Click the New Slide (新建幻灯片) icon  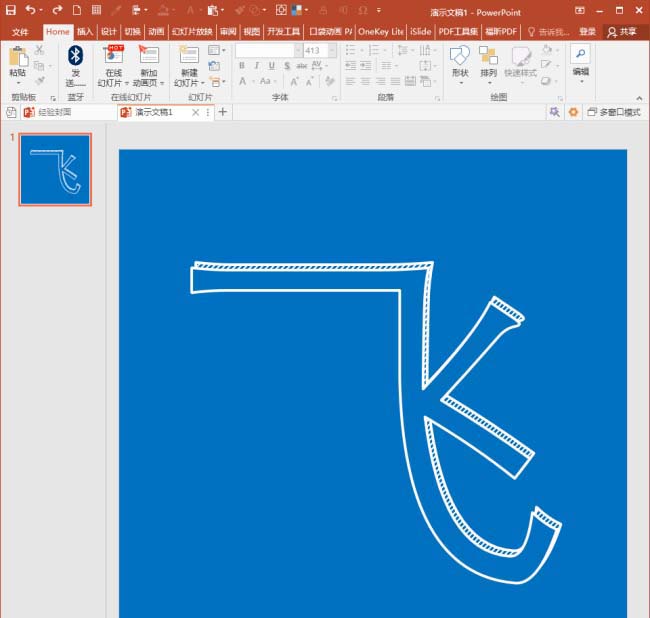pyautogui.click(x=188, y=56)
